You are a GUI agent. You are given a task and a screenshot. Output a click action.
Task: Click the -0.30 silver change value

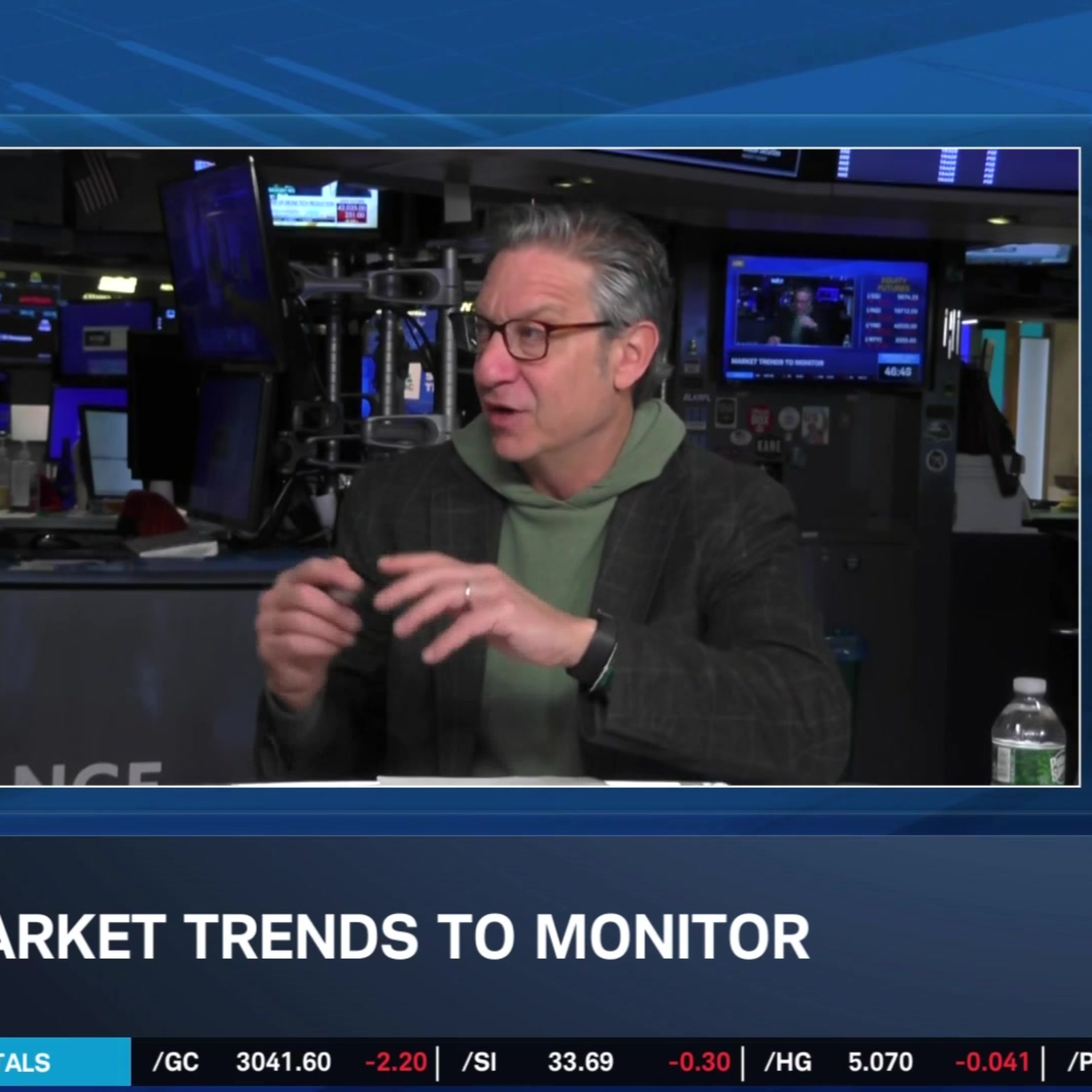(700, 1063)
